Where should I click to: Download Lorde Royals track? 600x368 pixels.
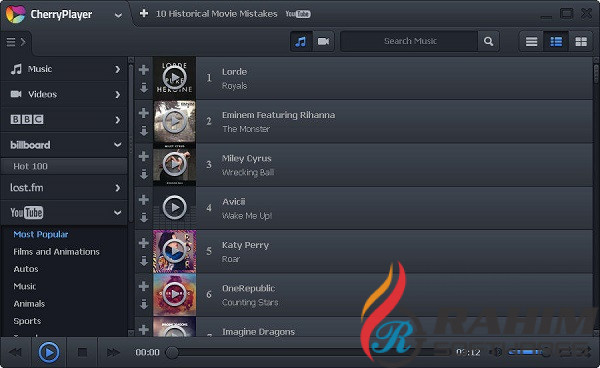144,88
